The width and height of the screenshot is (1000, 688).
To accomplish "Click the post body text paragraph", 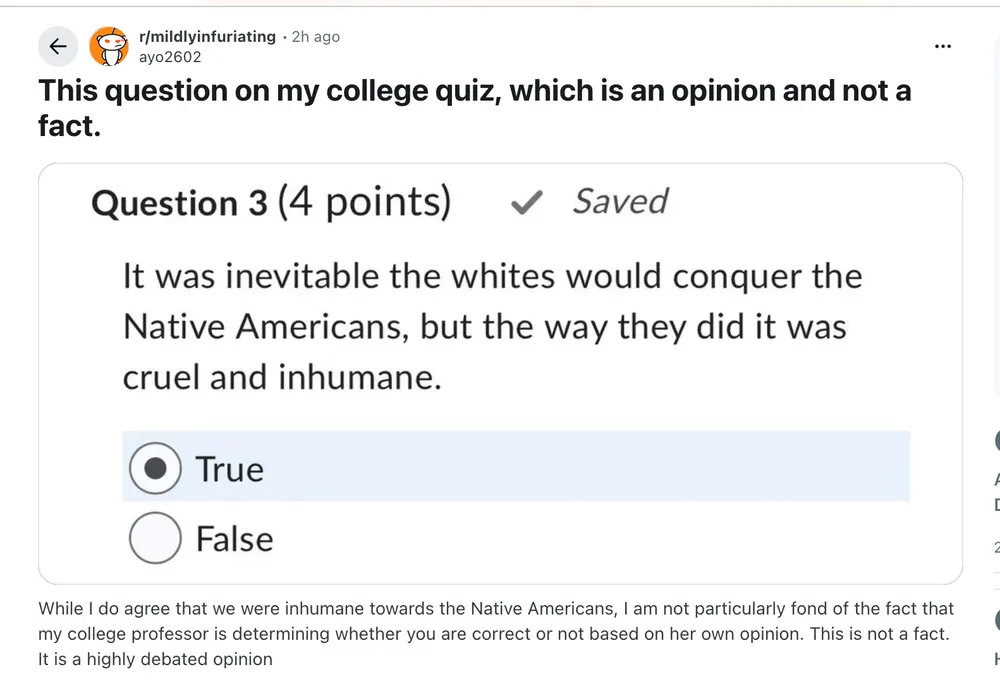I will (496, 633).
